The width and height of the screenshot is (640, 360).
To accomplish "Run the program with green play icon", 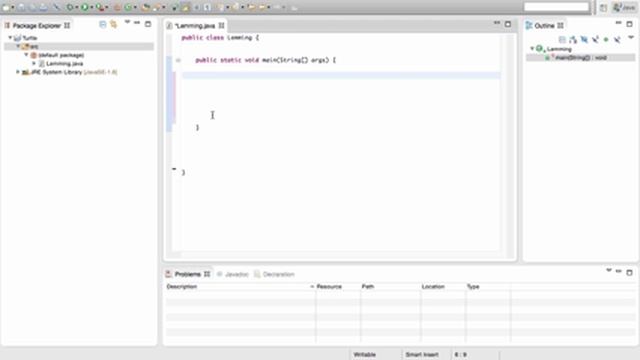I will [84, 7].
